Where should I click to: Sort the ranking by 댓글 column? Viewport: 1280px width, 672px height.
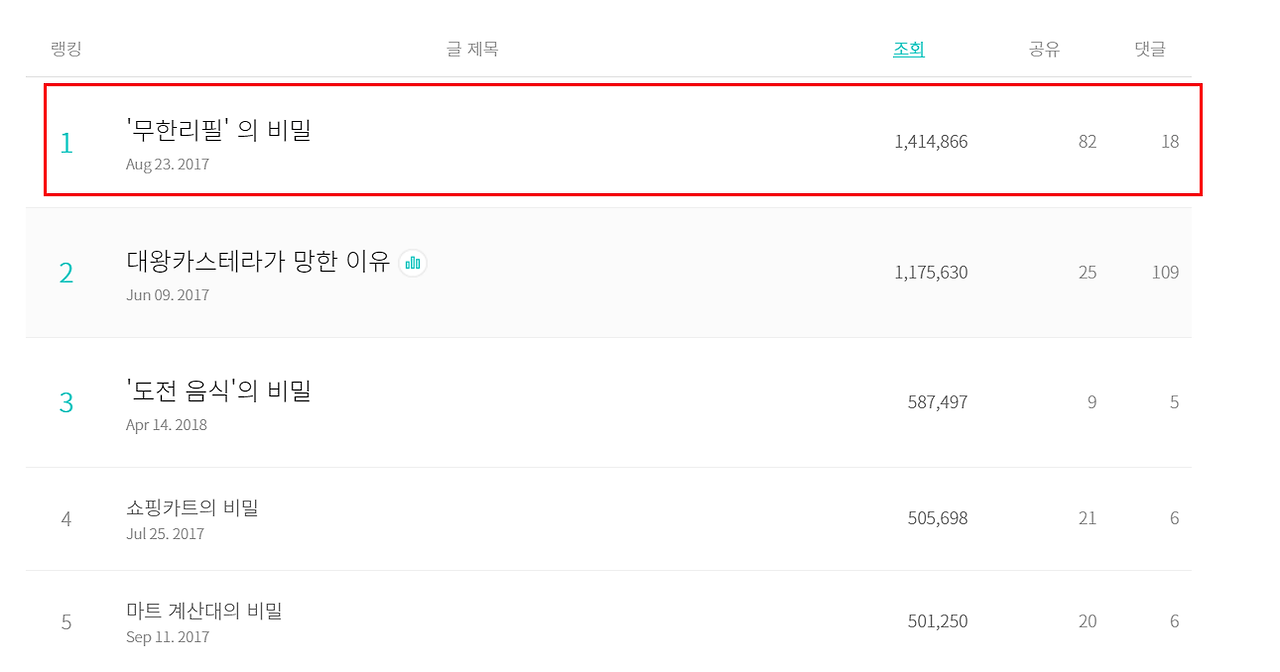(x=1150, y=49)
